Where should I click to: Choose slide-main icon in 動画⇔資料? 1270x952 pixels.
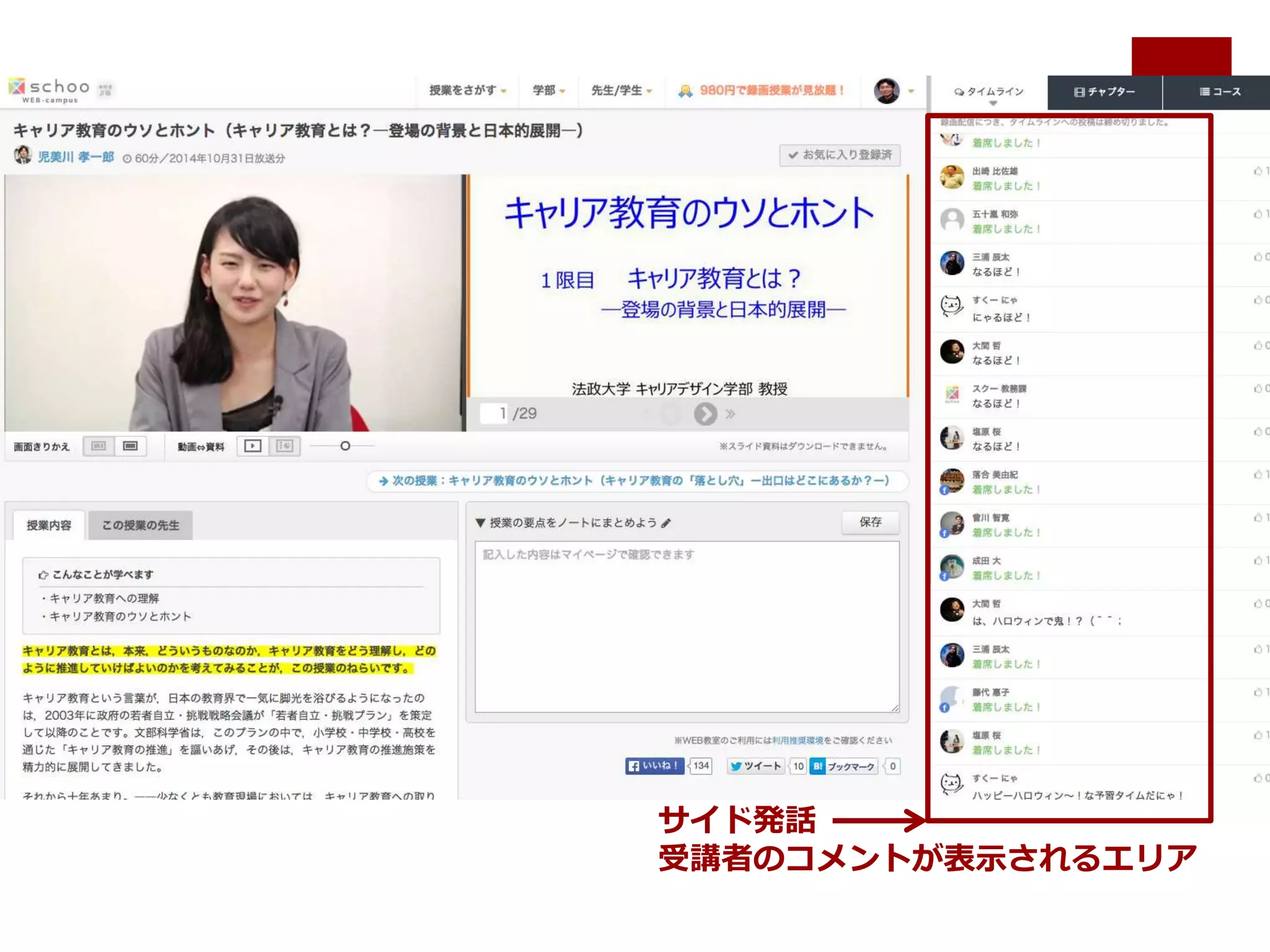click(285, 446)
